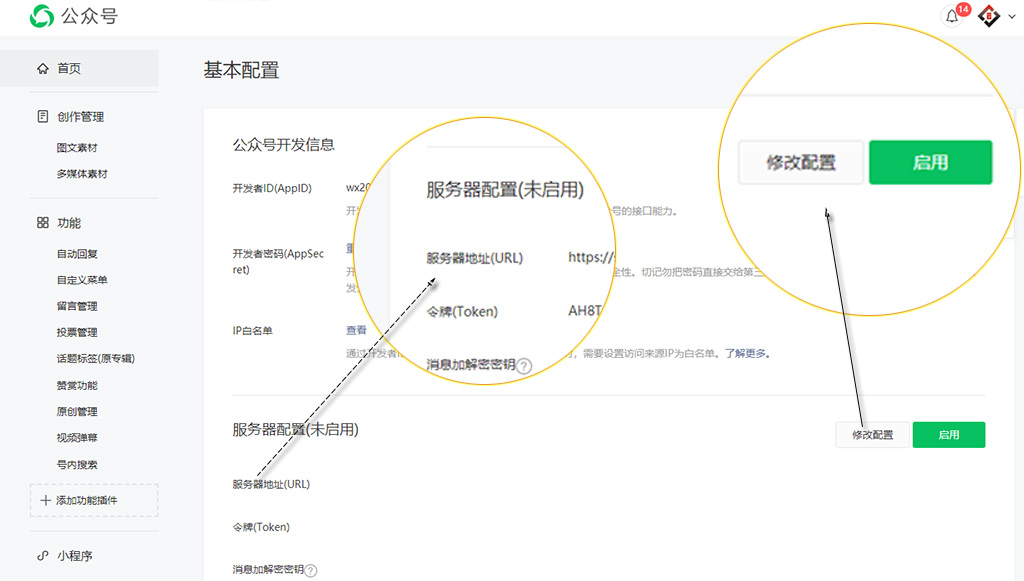Click the 功能 grid icon
This screenshot has width=1024, height=581.
pyautogui.click(x=43, y=223)
